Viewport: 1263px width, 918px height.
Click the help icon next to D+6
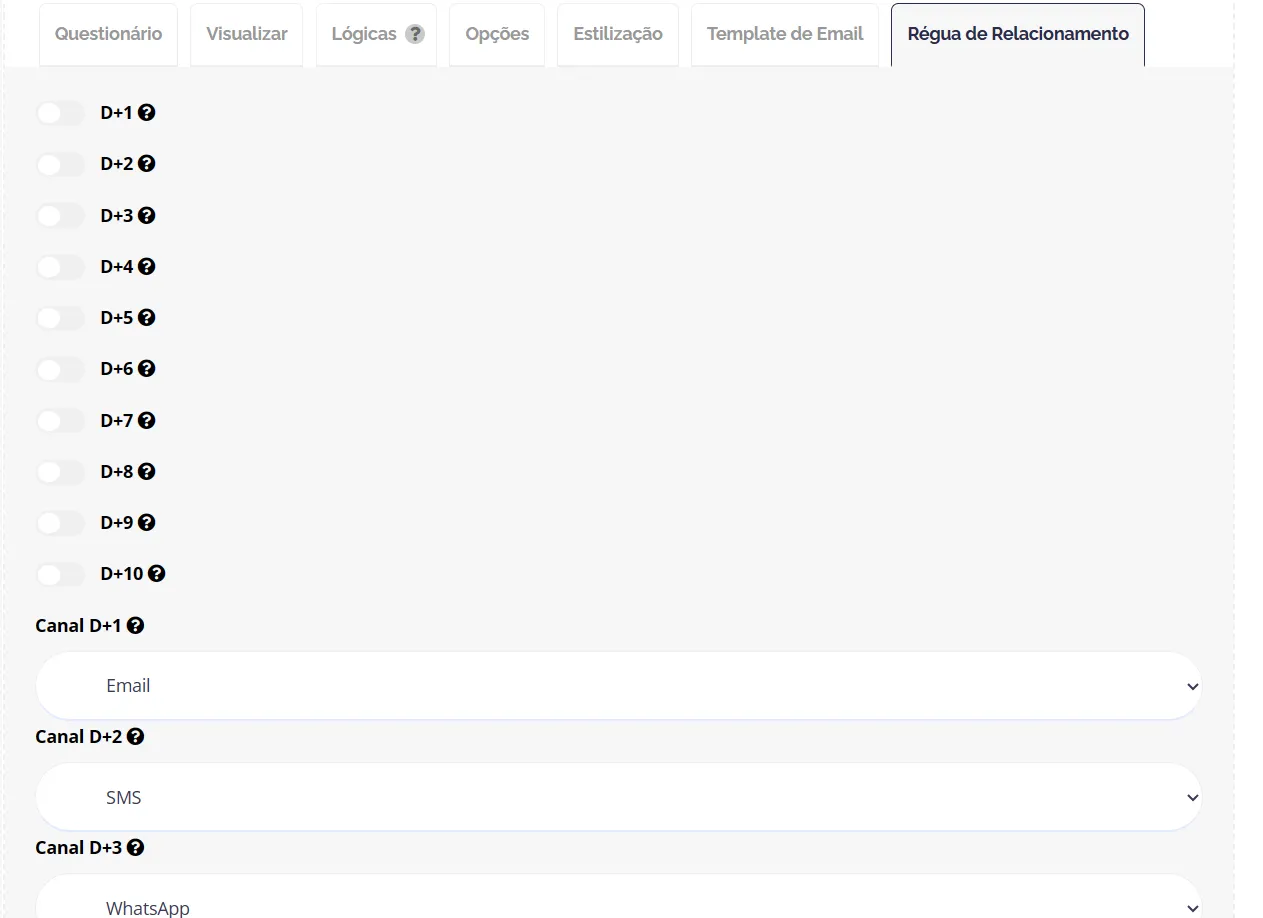click(146, 369)
